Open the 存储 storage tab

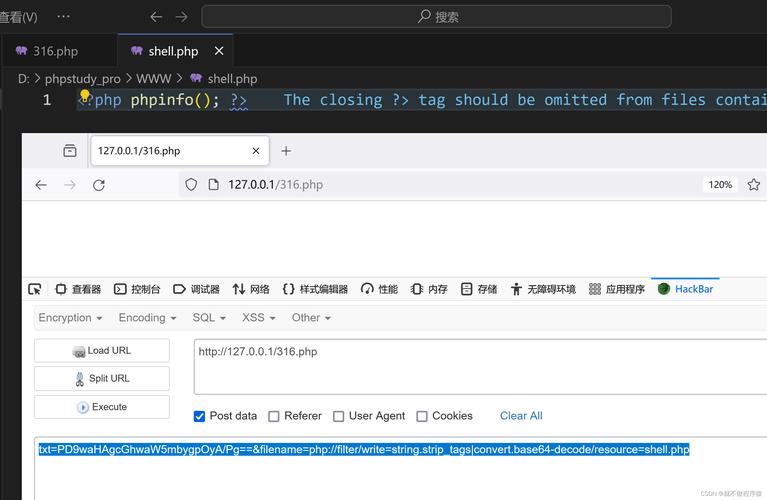click(x=479, y=289)
